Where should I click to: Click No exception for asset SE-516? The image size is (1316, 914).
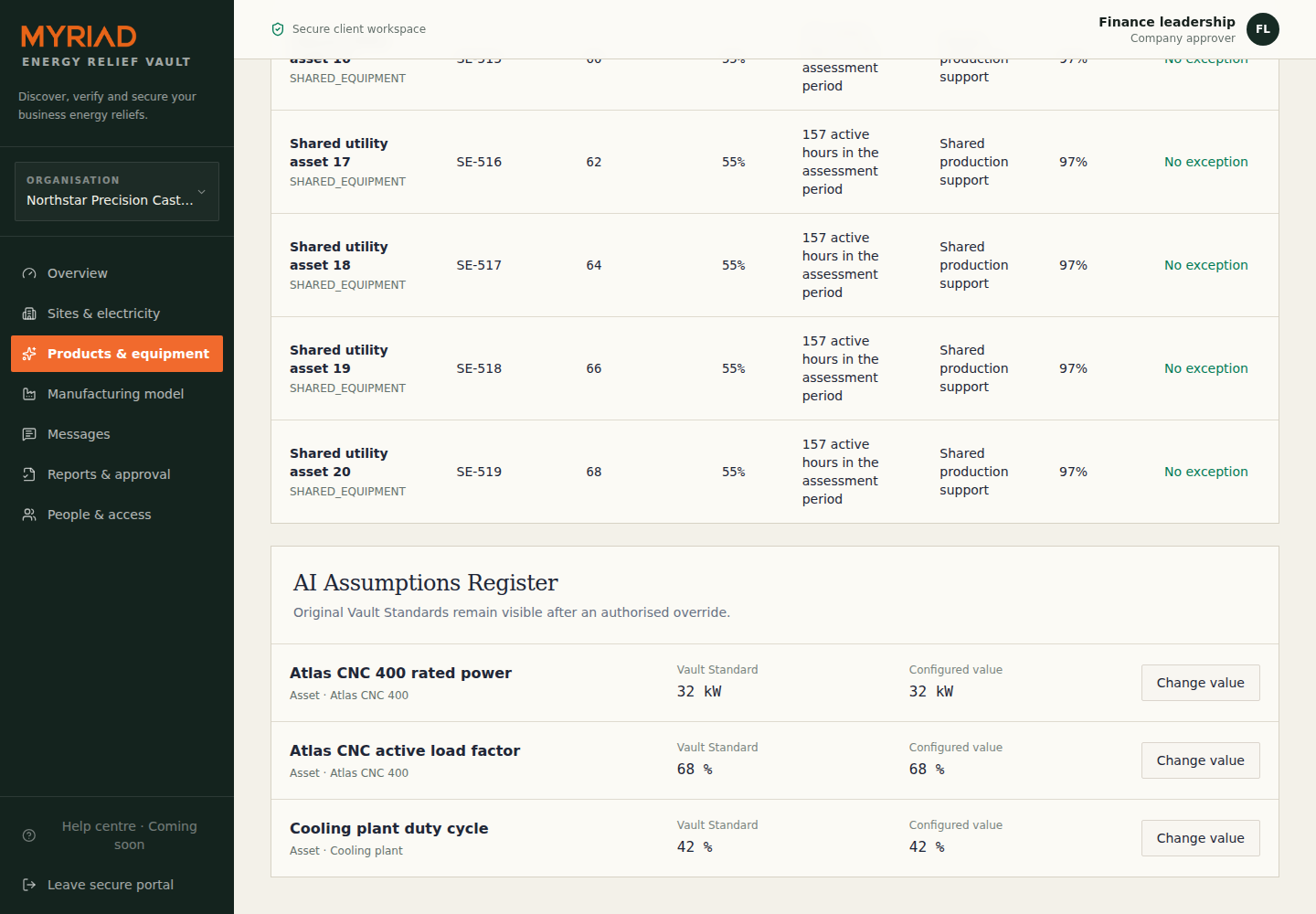pos(1205,162)
